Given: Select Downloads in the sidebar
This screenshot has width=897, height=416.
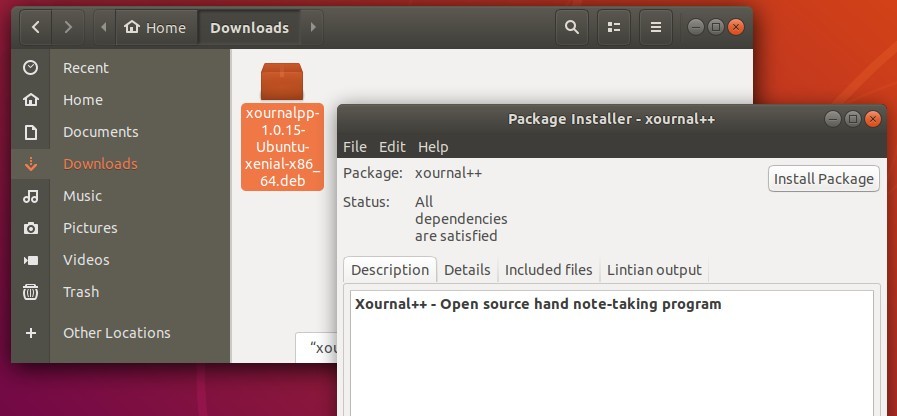Looking at the screenshot, I should tap(120, 164).
